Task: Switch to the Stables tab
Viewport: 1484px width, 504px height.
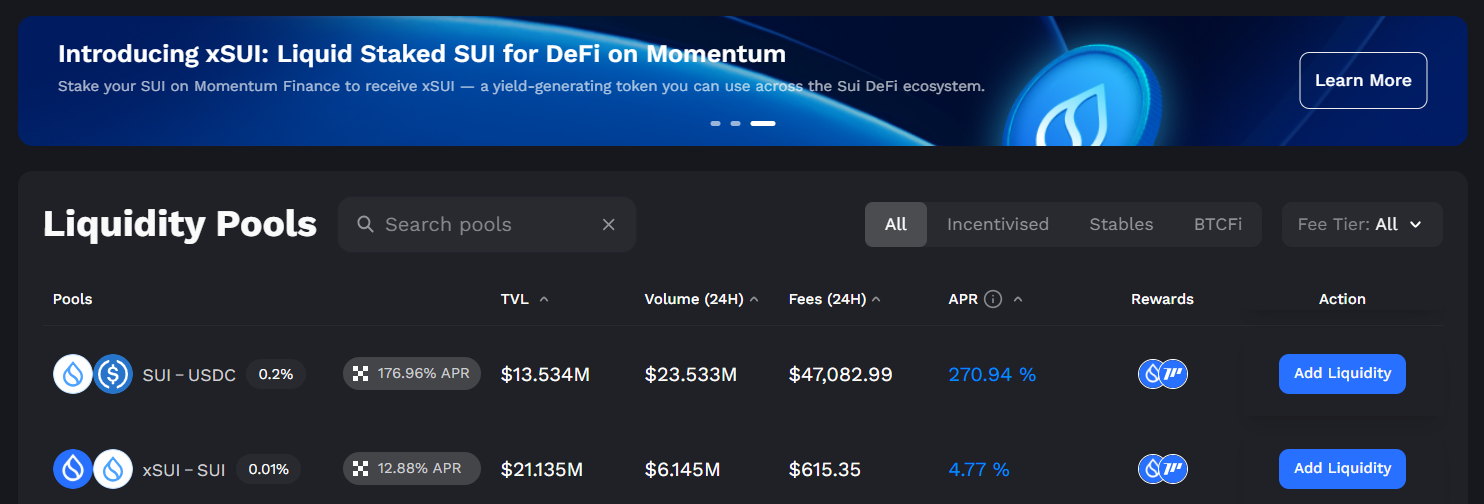Action: 1121,224
